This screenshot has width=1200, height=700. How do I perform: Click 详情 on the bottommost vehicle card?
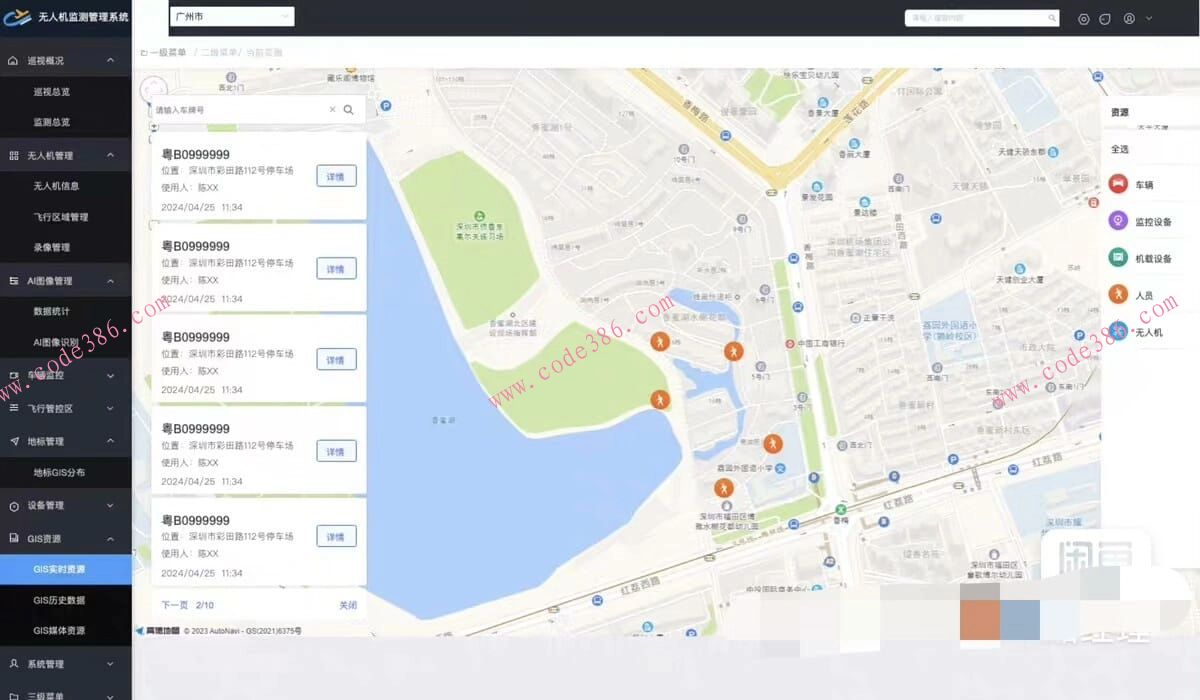(x=336, y=537)
